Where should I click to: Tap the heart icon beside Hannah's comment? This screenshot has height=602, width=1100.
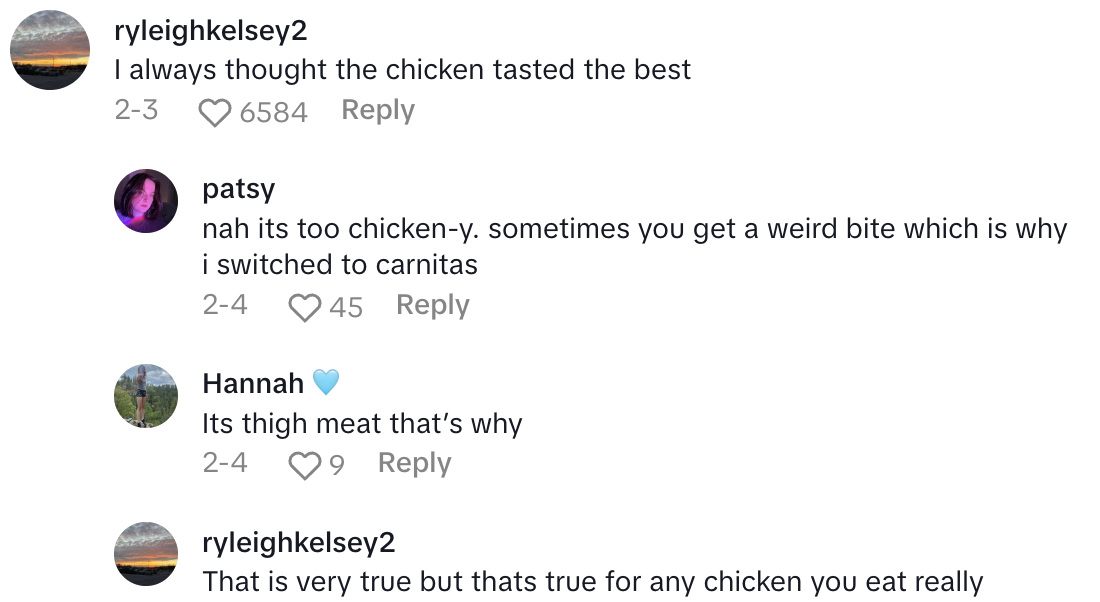303,463
